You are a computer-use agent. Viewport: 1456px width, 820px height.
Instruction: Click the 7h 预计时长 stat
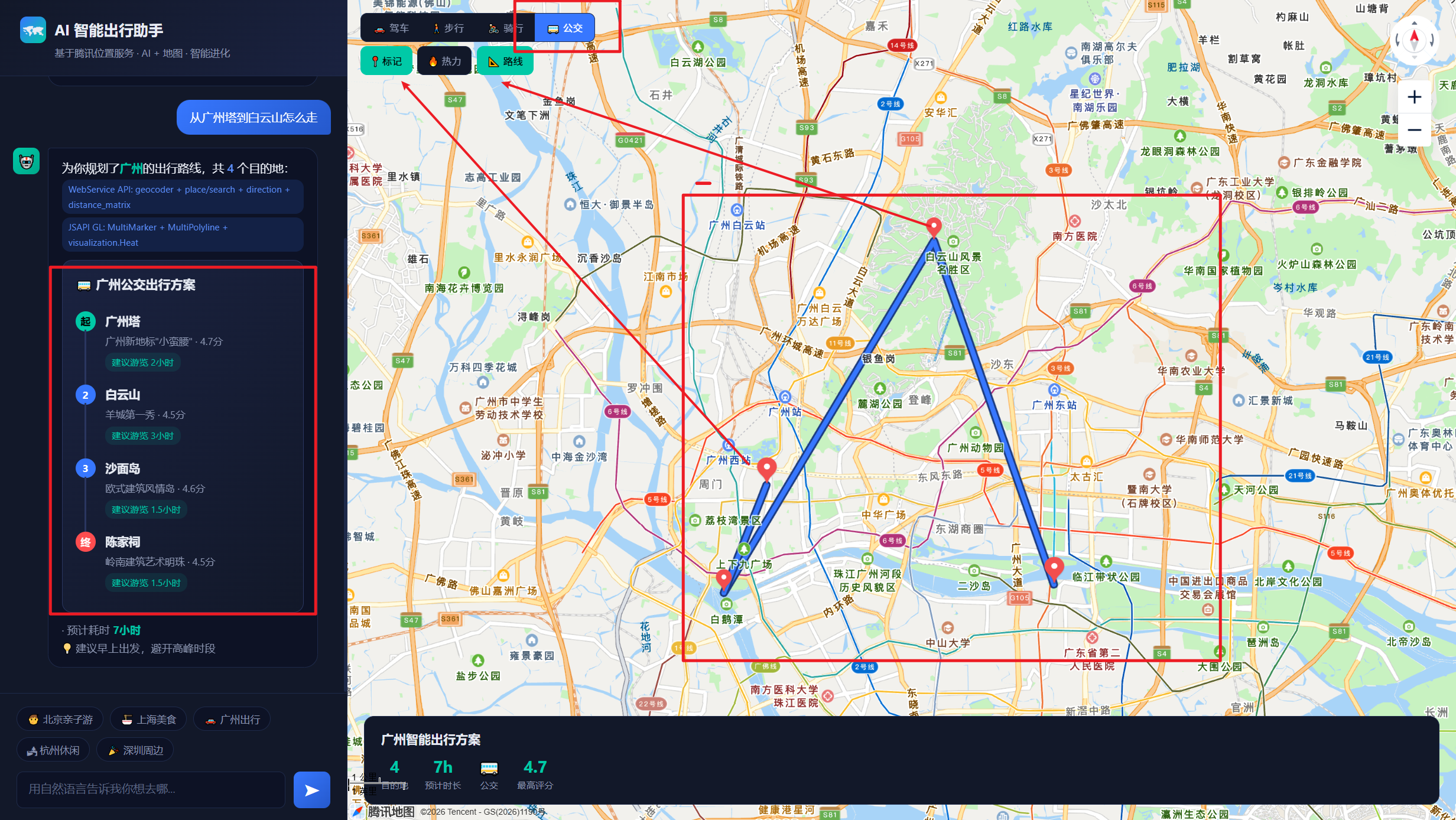[443, 774]
